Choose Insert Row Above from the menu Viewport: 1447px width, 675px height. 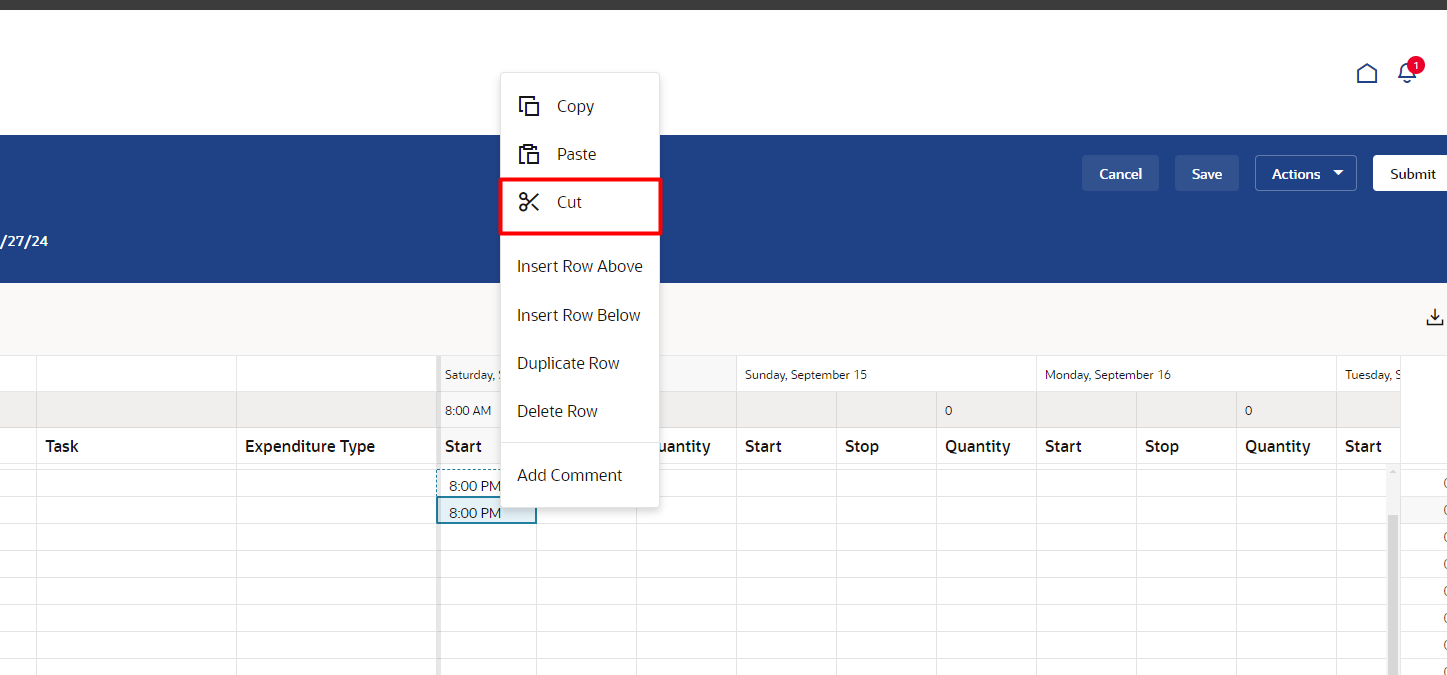579,266
